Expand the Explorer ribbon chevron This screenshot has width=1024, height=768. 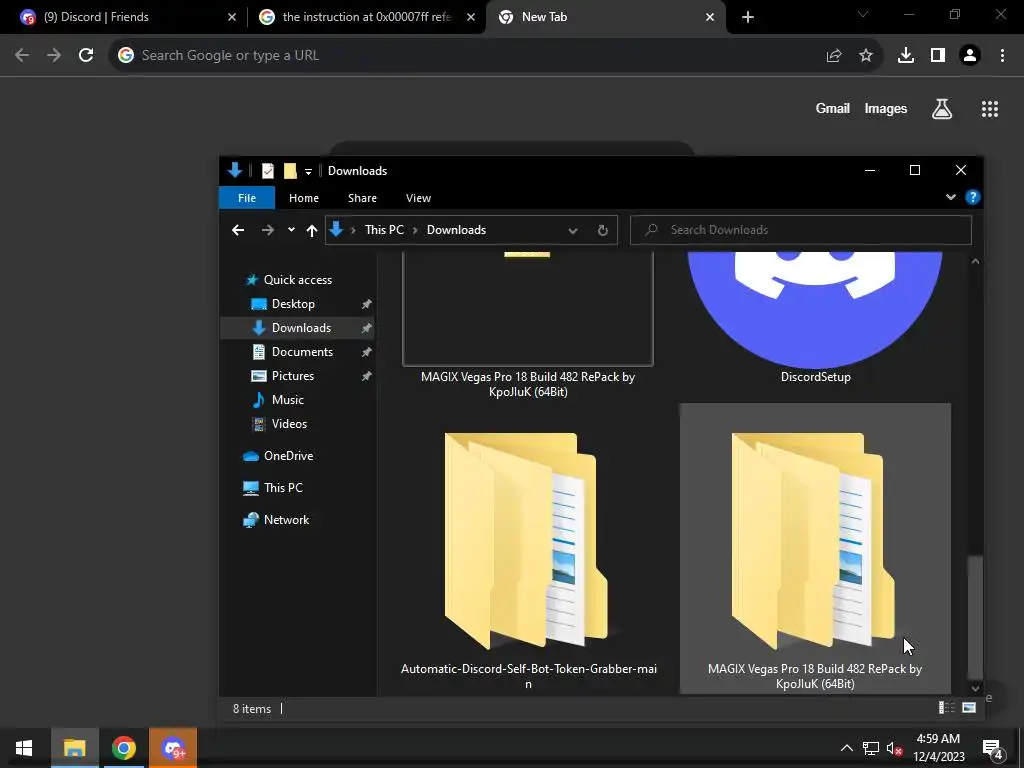[x=951, y=197]
